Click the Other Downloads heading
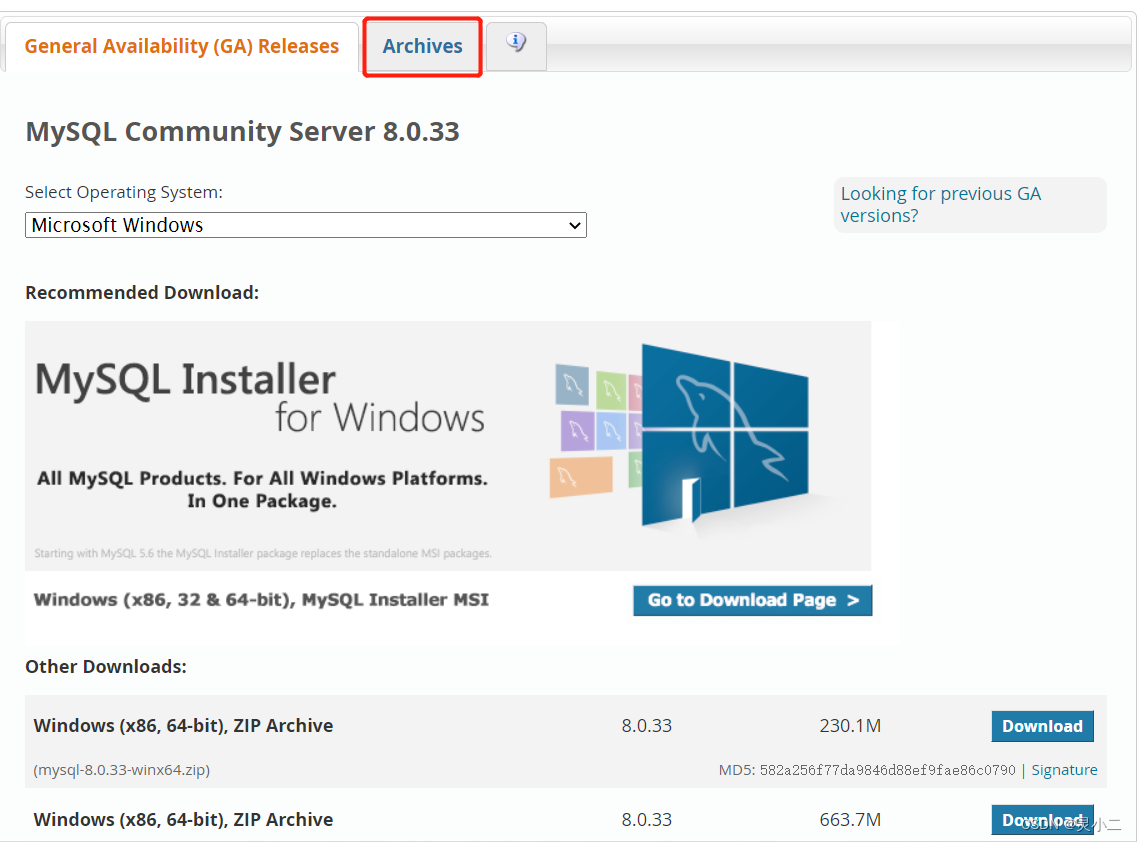 tap(106, 666)
